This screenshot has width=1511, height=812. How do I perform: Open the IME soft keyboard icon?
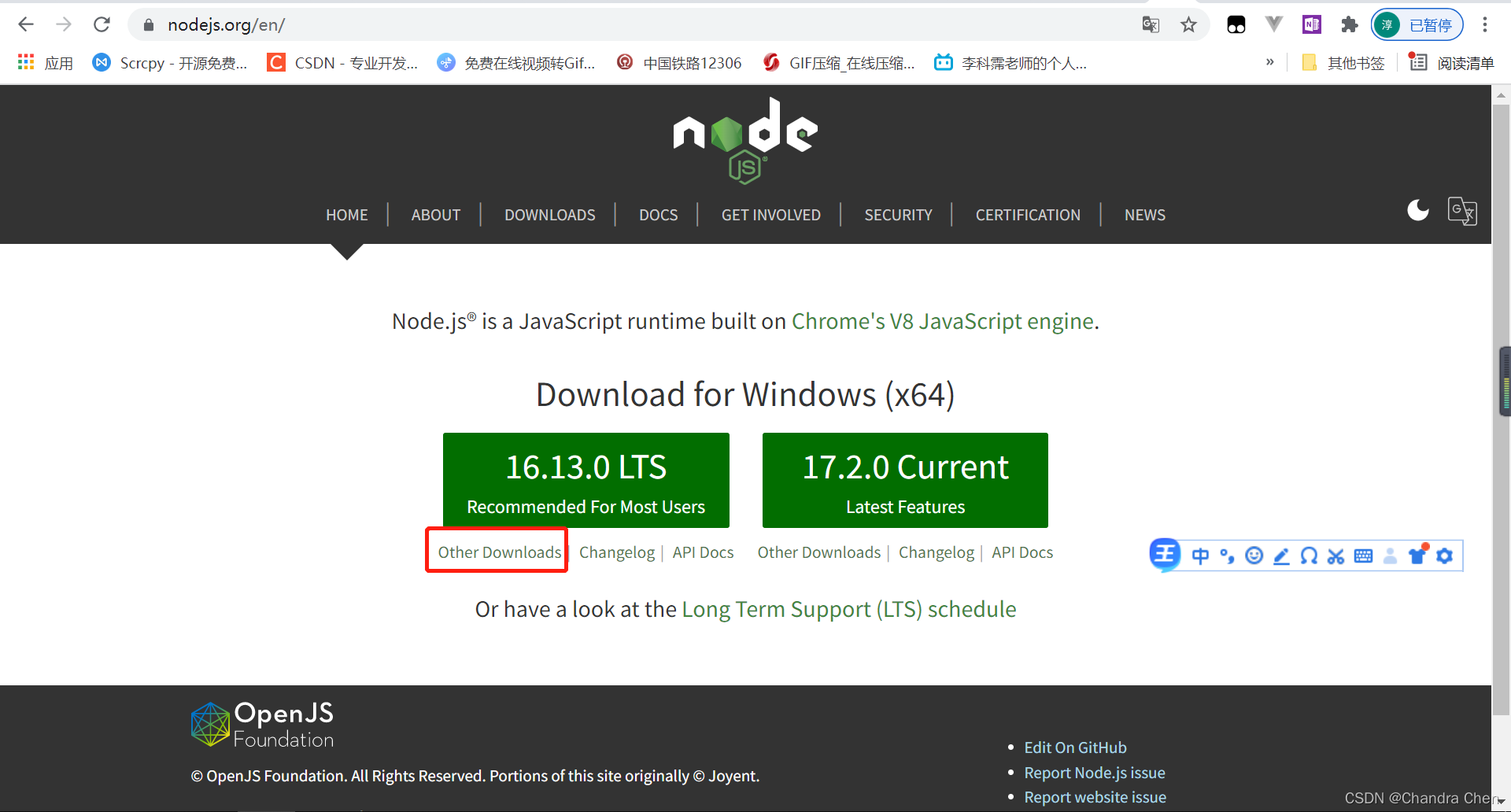[x=1363, y=556]
